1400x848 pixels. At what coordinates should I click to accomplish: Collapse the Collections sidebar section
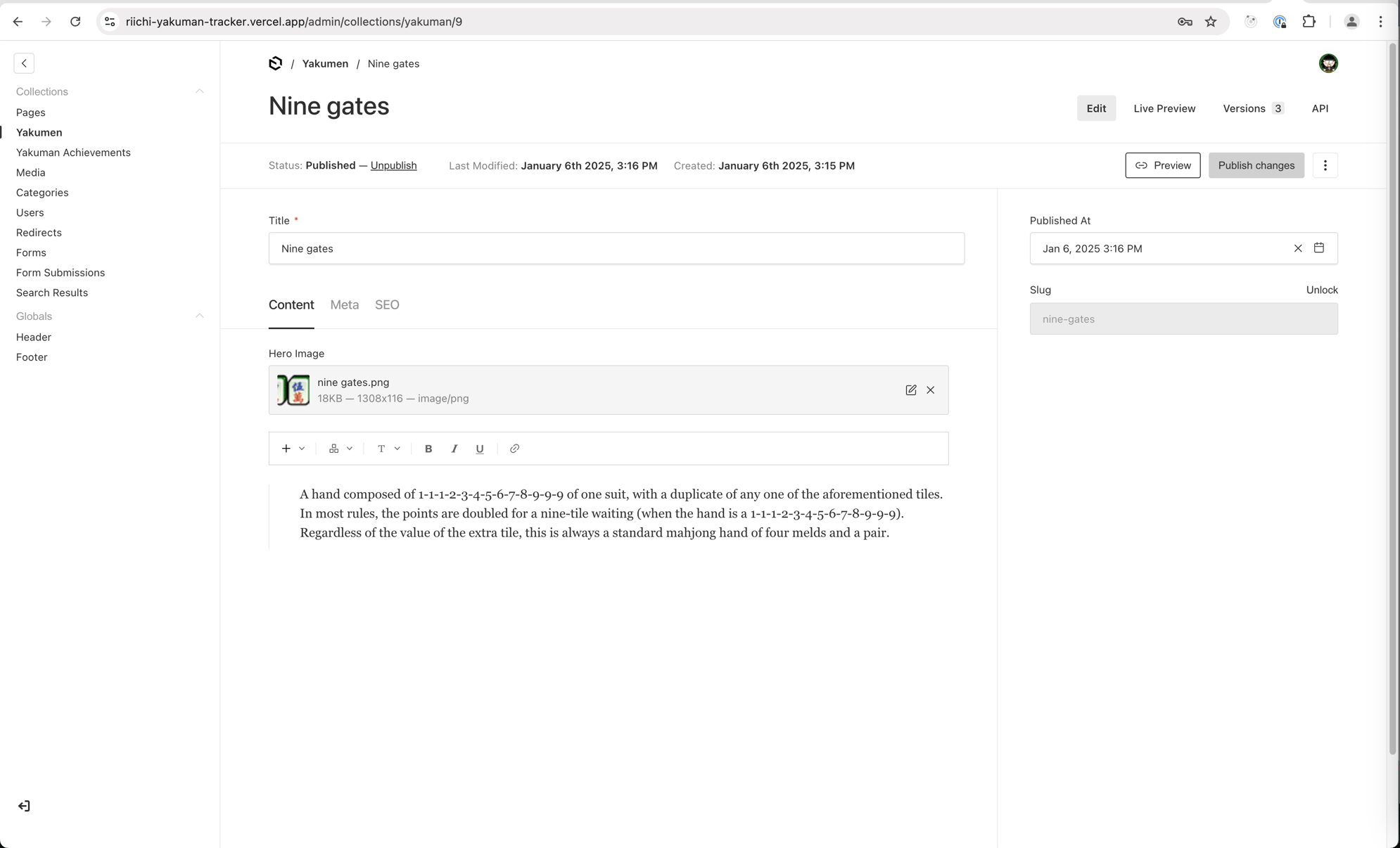tap(200, 91)
